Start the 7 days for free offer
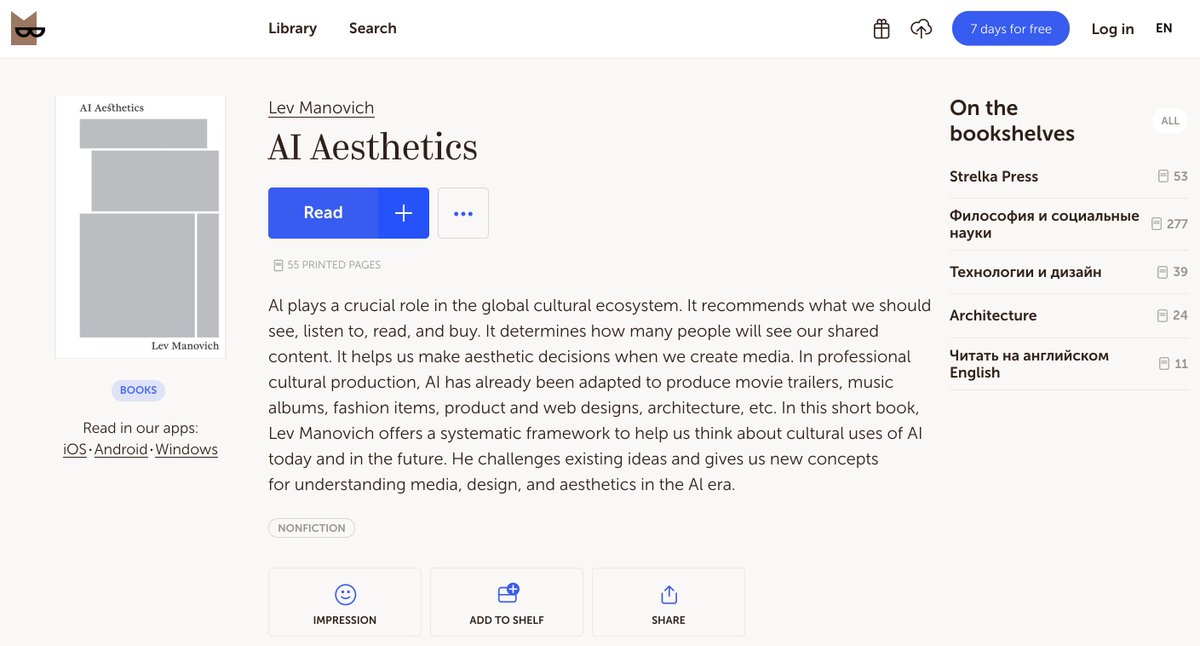1200x646 pixels. (x=1011, y=29)
